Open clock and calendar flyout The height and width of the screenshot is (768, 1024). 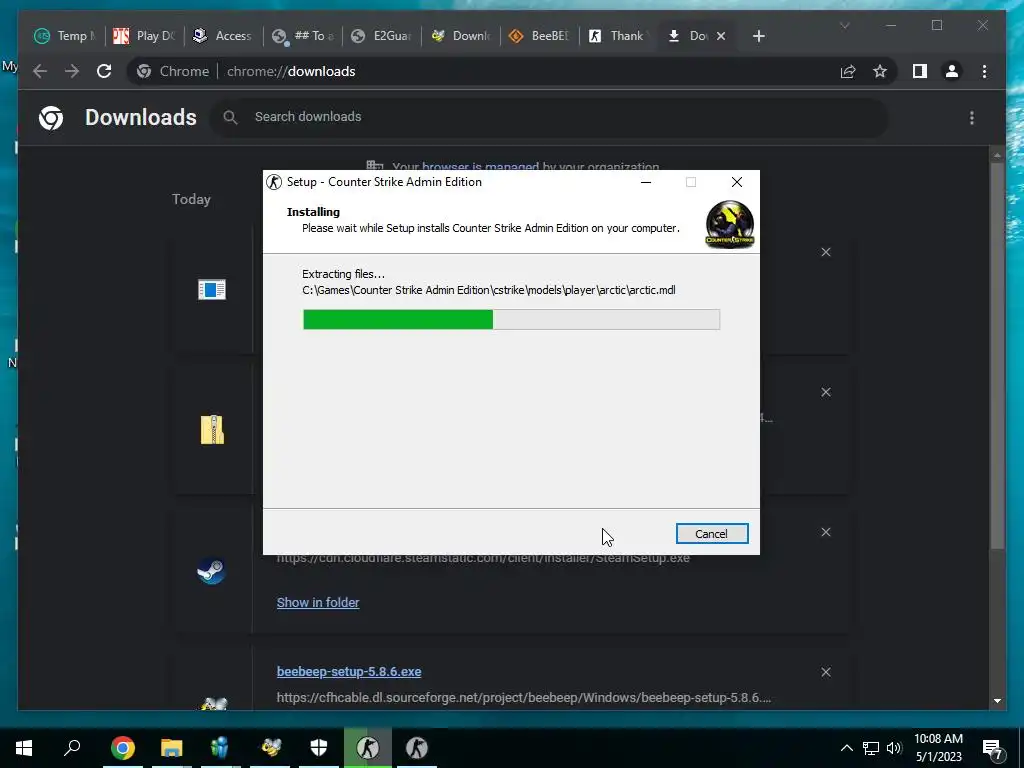[938, 748]
